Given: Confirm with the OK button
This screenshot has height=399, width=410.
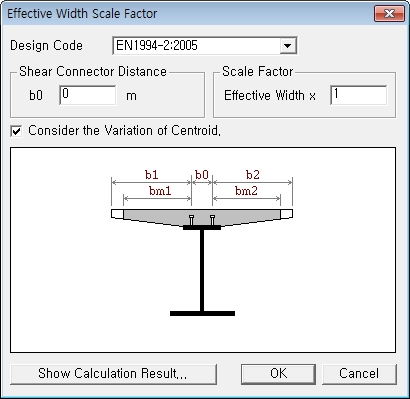Looking at the screenshot, I should coord(278,374).
